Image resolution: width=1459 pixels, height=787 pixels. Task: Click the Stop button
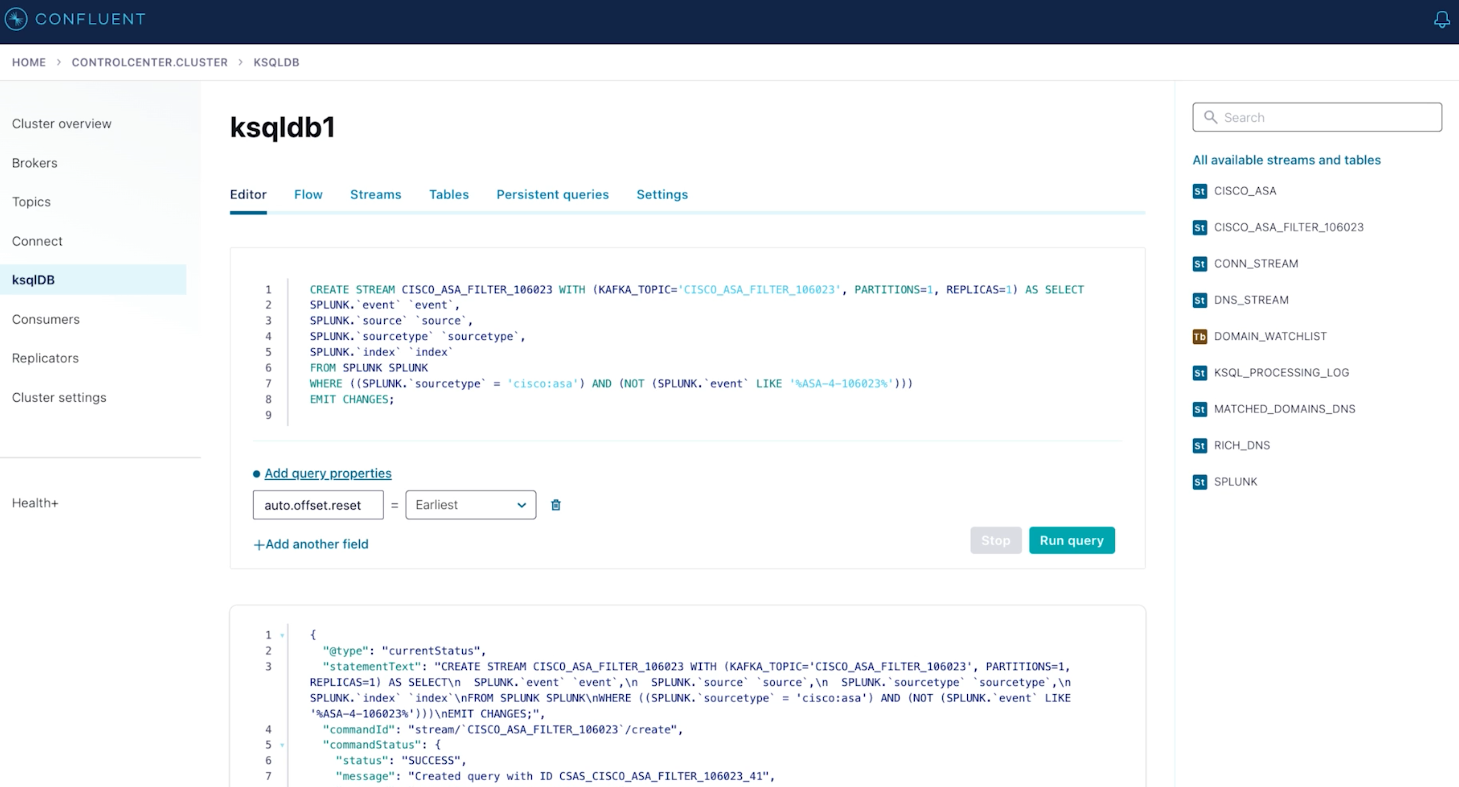(x=996, y=540)
